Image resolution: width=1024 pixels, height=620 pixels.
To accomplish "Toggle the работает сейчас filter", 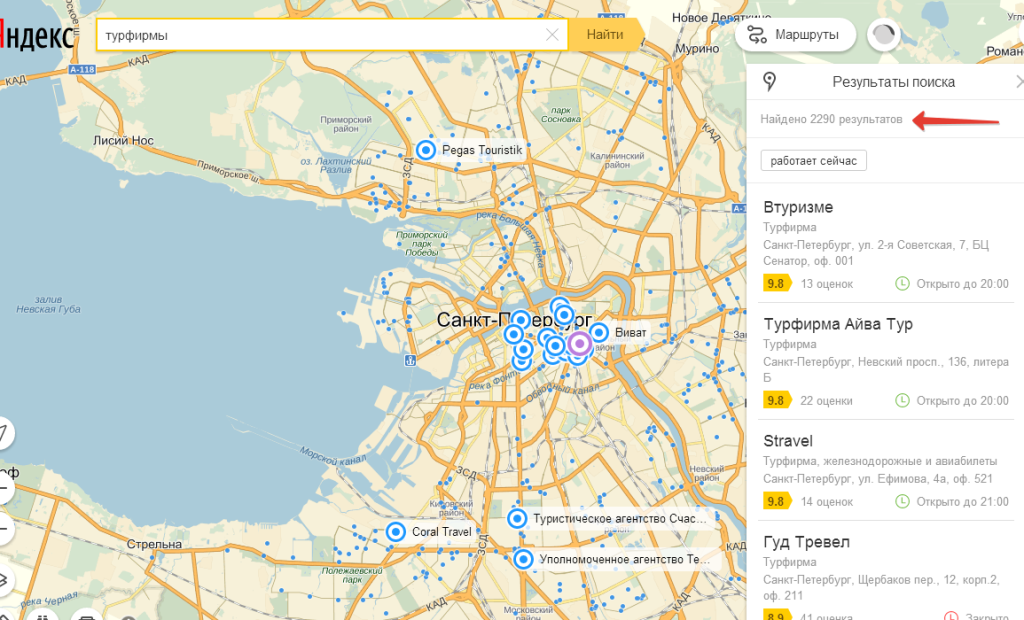I will pyautogui.click(x=813, y=161).
